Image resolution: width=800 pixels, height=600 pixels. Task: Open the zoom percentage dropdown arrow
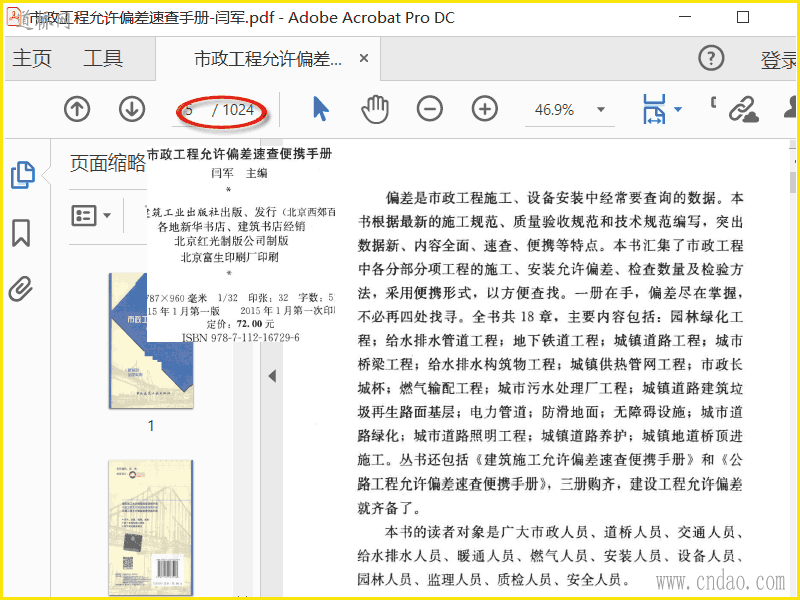coord(601,109)
